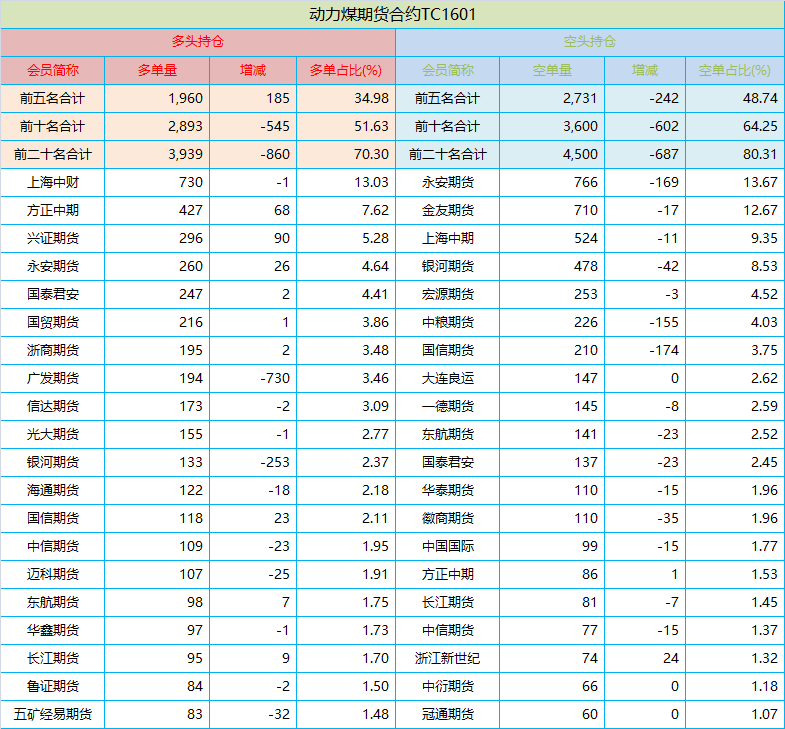
Task: Select the 徽商期货 cell
Action: tap(448, 518)
